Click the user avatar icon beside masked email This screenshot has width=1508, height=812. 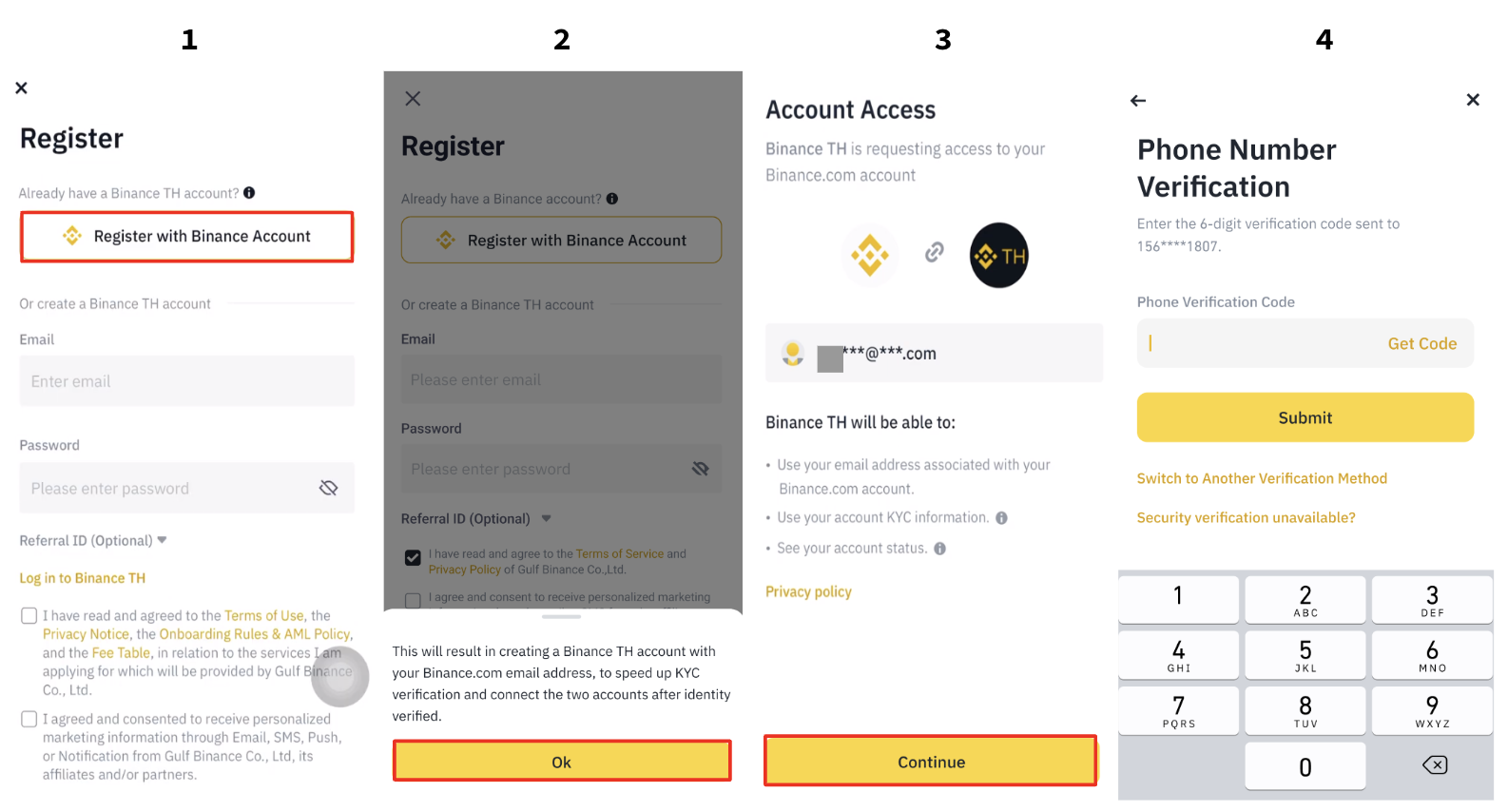pos(793,354)
